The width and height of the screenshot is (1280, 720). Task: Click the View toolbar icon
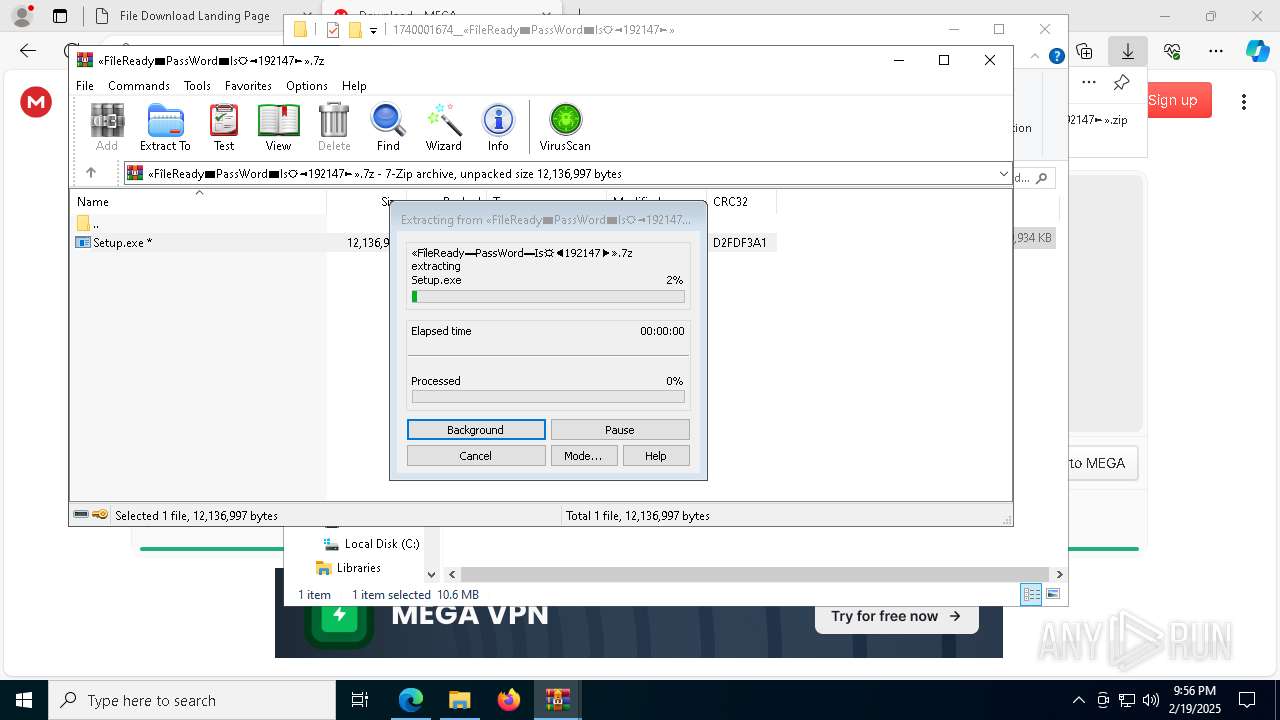point(278,127)
